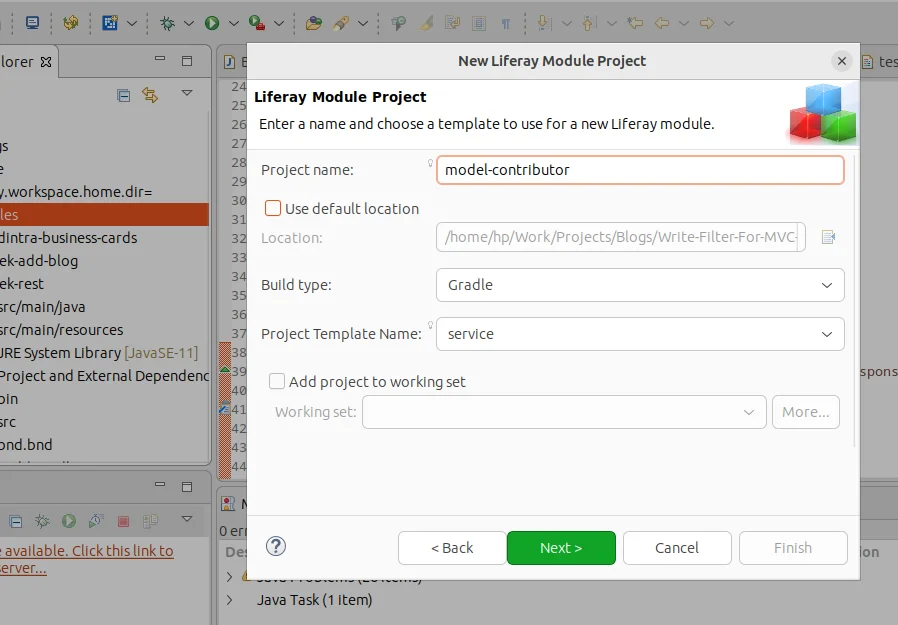Click the help question mark icon
The width and height of the screenshot is (898, 625).
(x=277, y=547)
